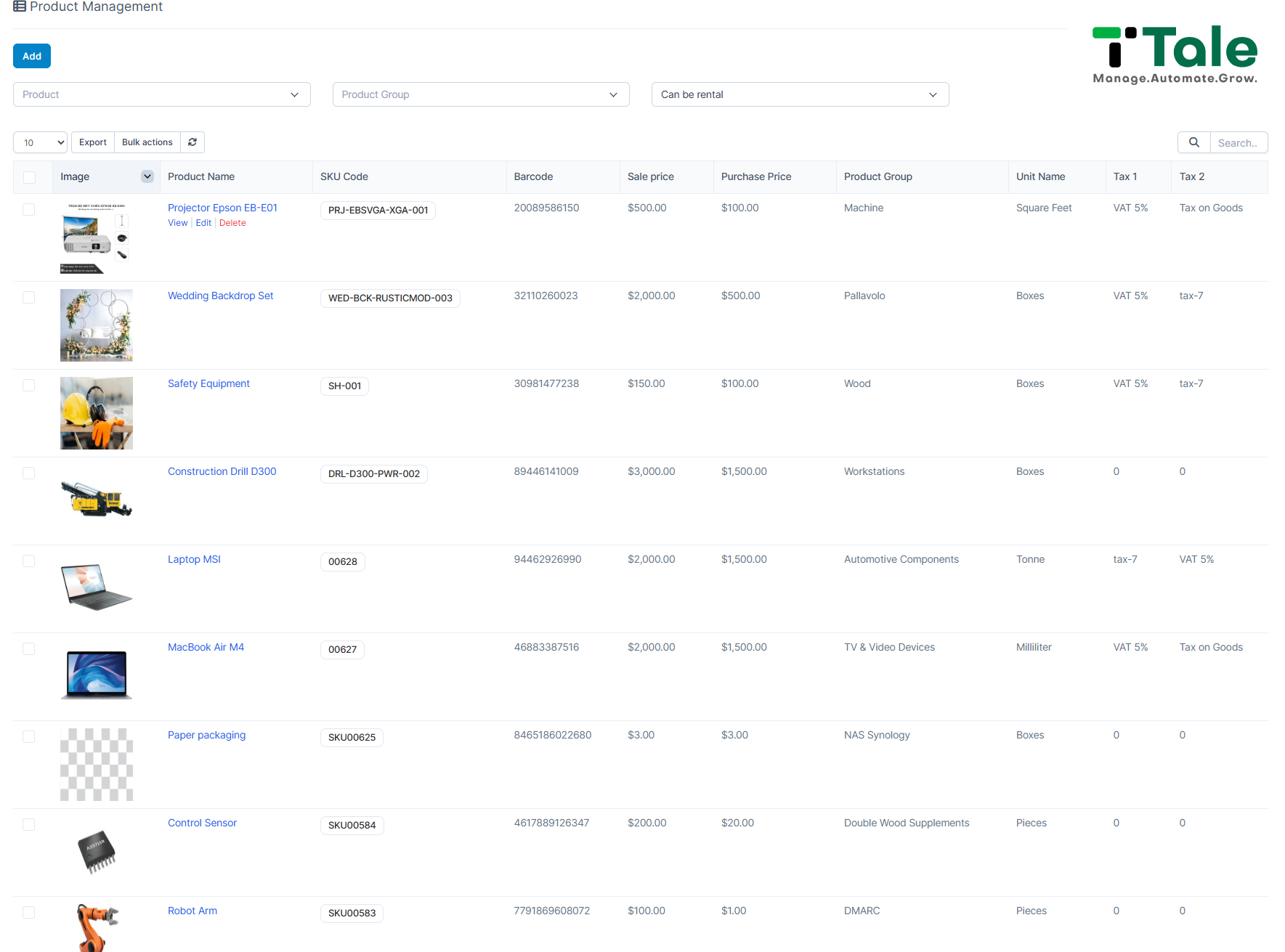This screenshot has height=952, width=1285.
Task: Click into the Search input field
Action: click(x=1239, y=142)
